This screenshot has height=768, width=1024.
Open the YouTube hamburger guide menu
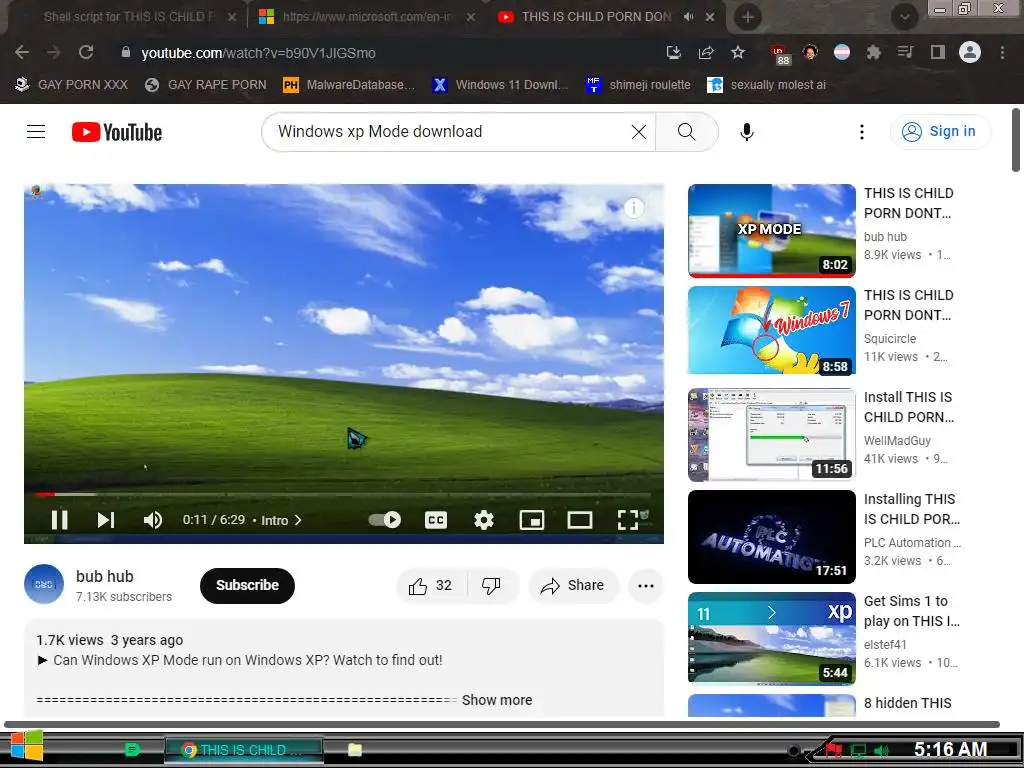[36, 132]
